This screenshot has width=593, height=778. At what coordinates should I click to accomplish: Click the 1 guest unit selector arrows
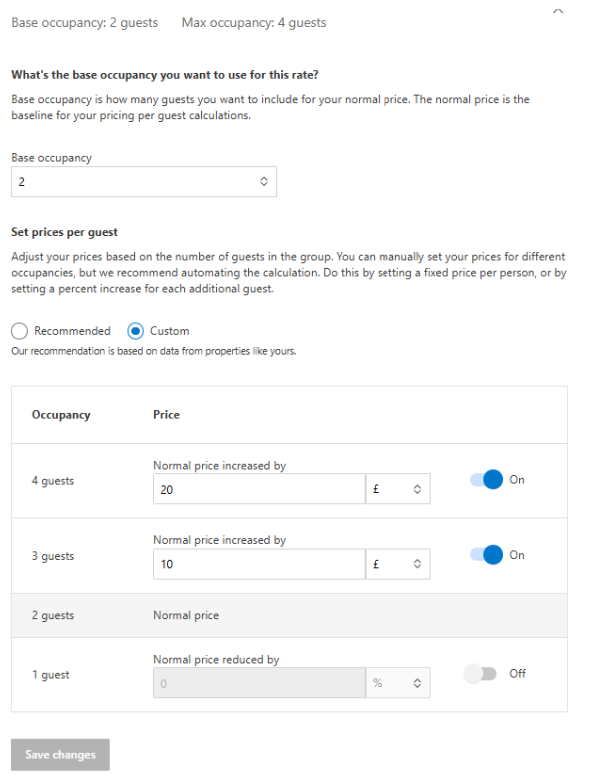tap(417, 683)
